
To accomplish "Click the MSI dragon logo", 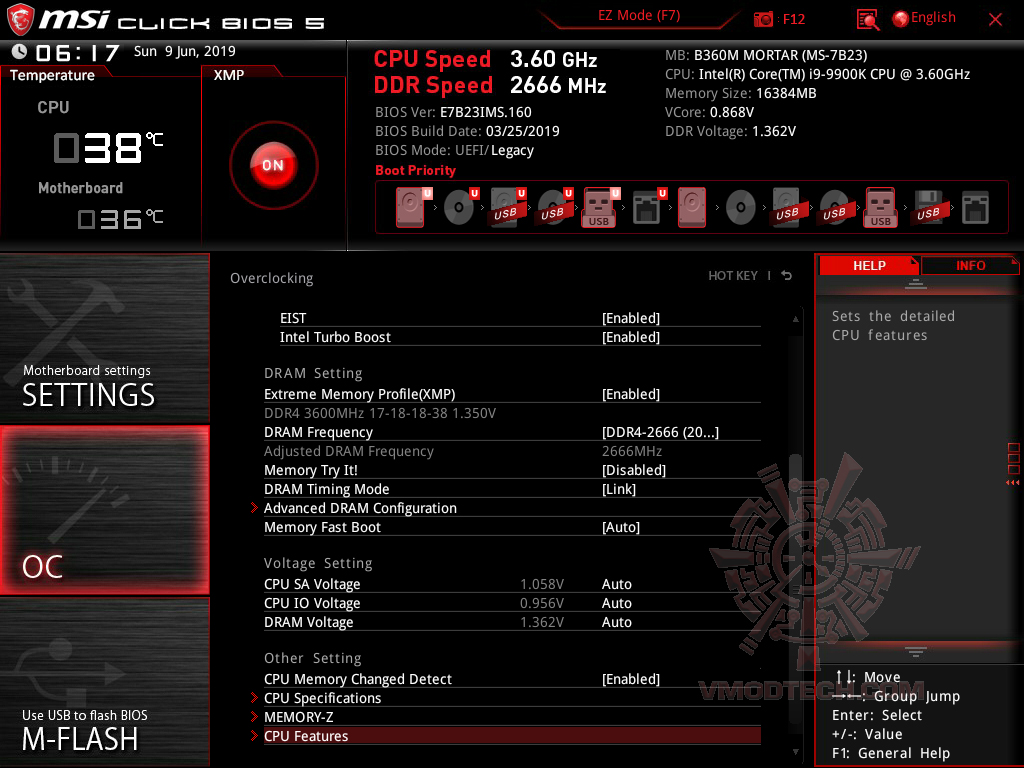I will click(21, 17).
